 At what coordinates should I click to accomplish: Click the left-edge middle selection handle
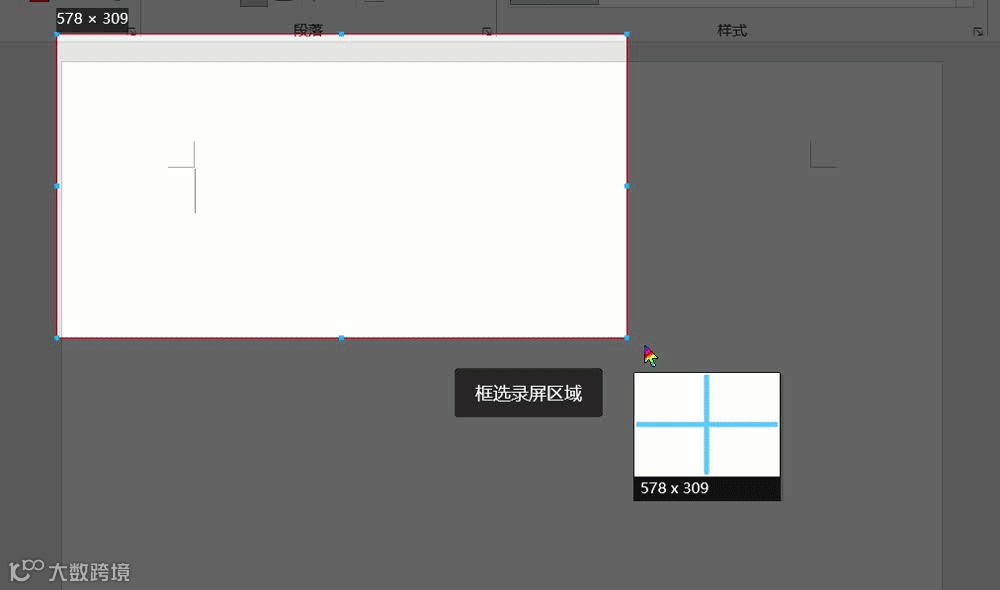pyautogui.click(x=57, y=186)
